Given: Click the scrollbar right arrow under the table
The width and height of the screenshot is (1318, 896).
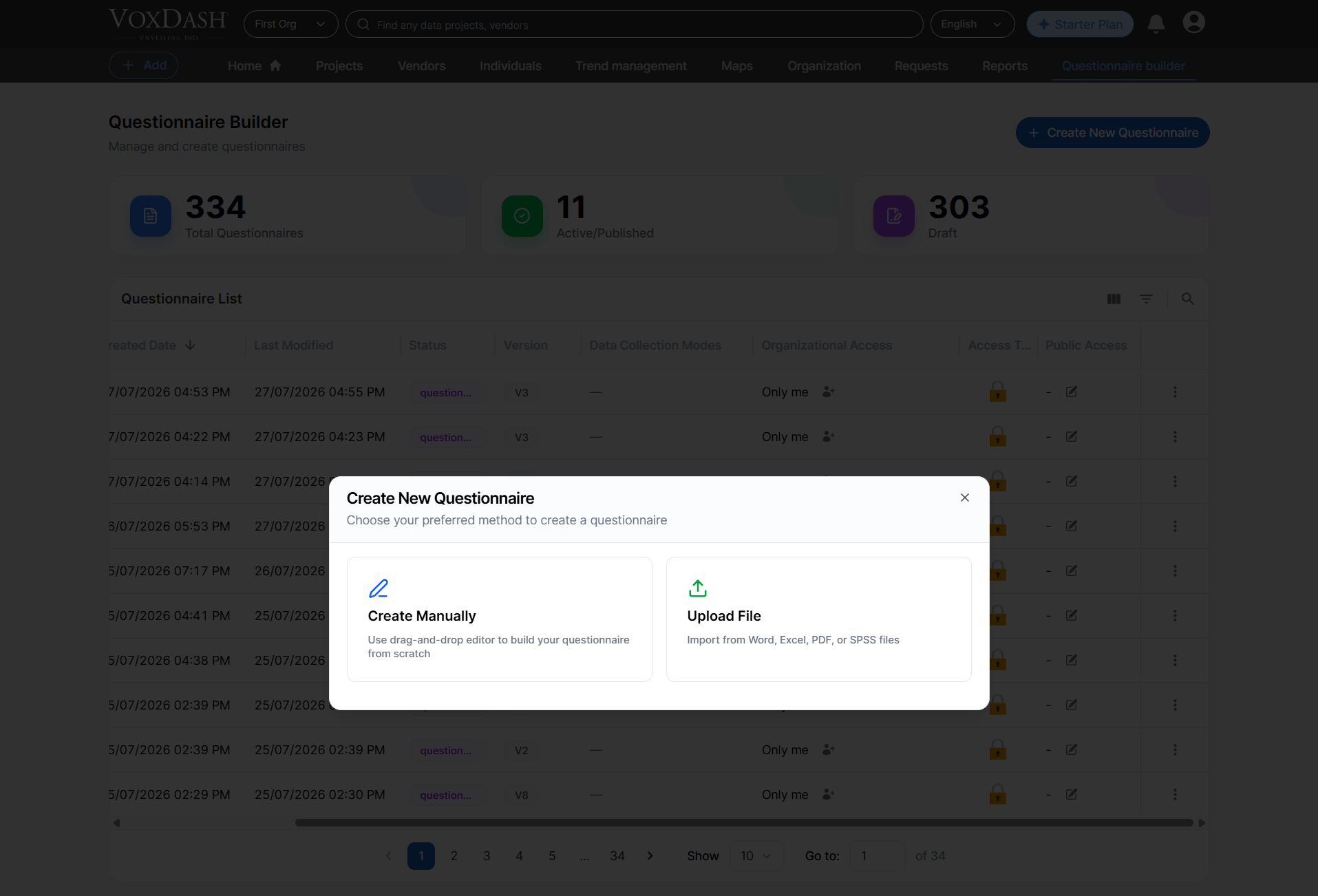Looking at the screenshot, I should coord(1202,822).
